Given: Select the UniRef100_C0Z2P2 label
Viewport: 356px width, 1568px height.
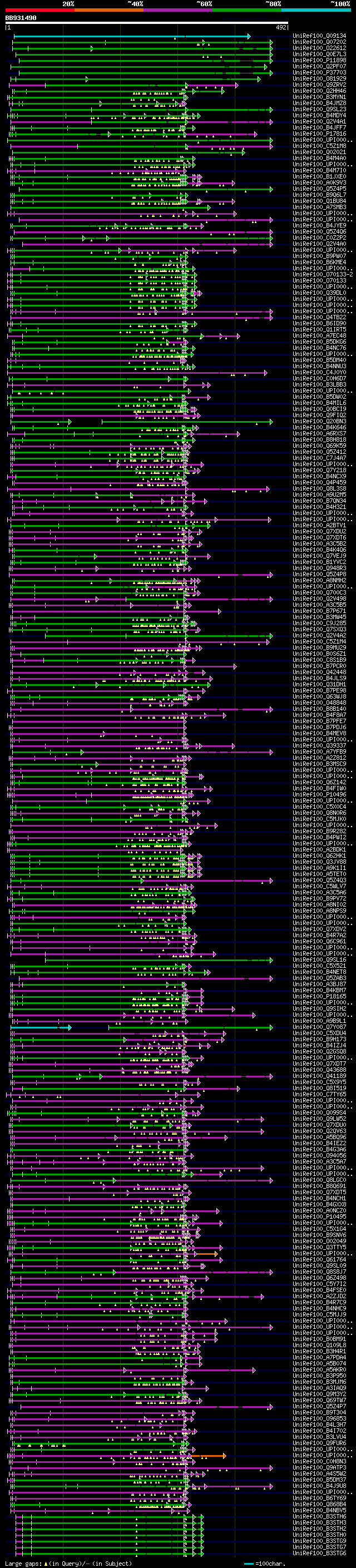Looking at the screenshot, I should tap(319, 238).
